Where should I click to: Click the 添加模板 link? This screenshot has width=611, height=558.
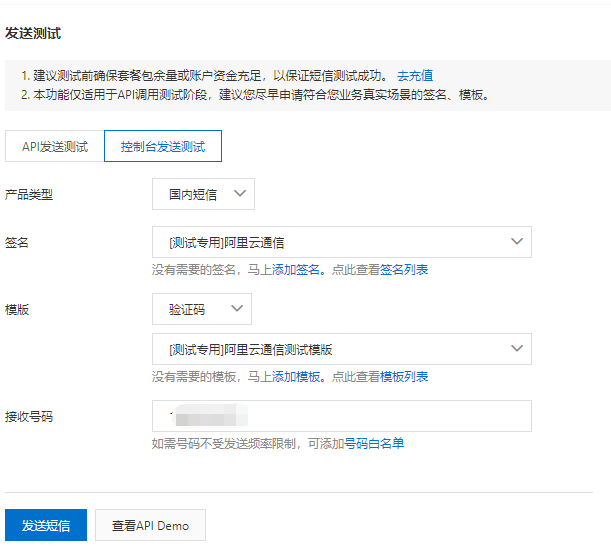[x=298, y=377]
